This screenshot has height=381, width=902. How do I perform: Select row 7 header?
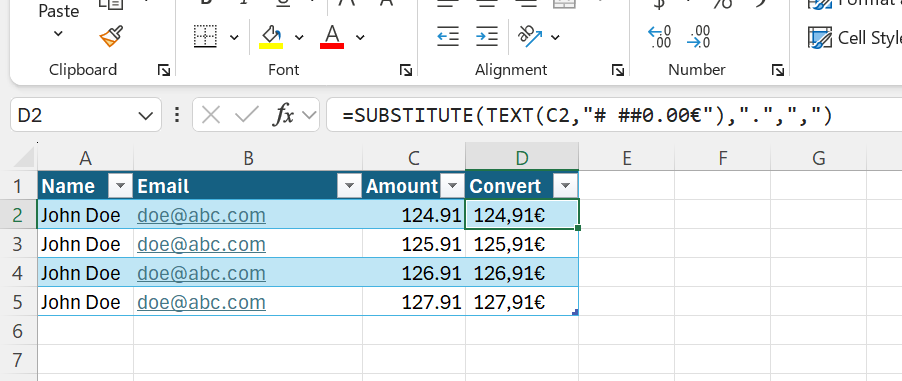coord(18,360)
